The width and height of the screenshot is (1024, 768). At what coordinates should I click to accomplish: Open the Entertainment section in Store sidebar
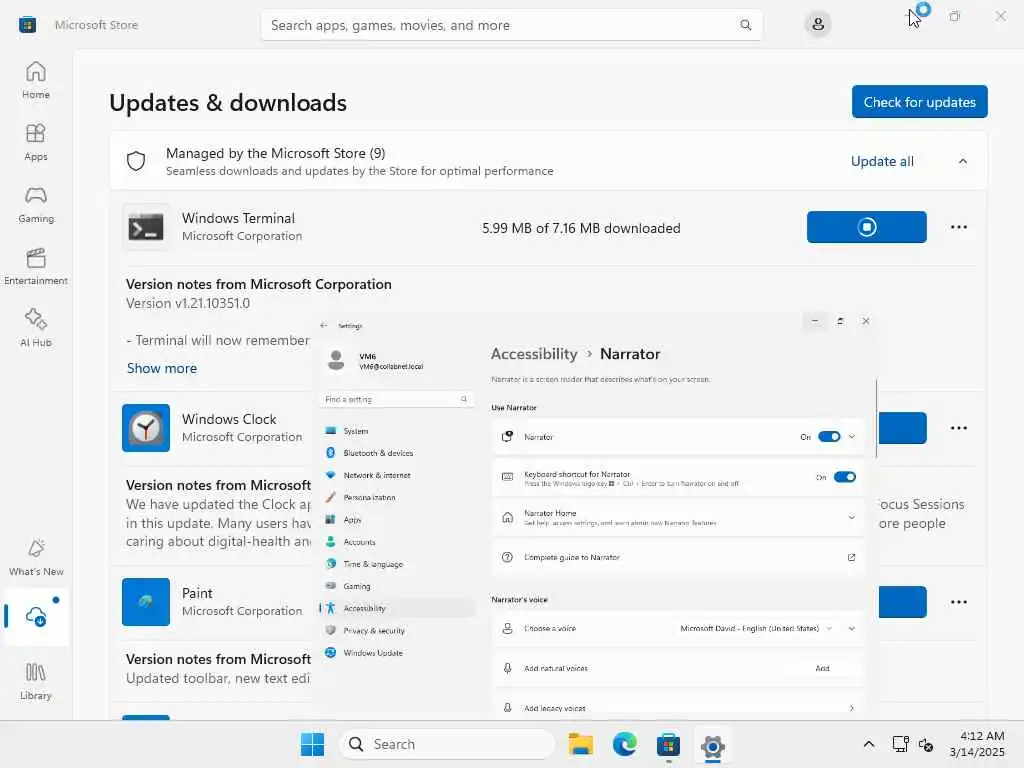coord(36,266)
